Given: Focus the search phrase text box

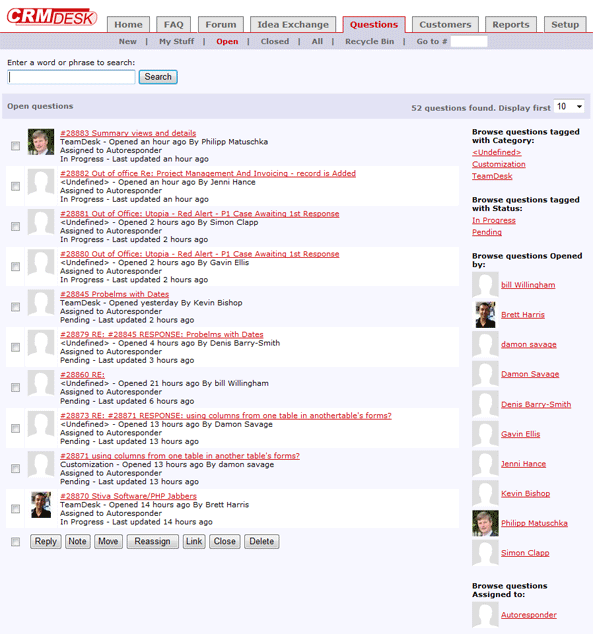Looking at the screenshot, I should [71, 77].
